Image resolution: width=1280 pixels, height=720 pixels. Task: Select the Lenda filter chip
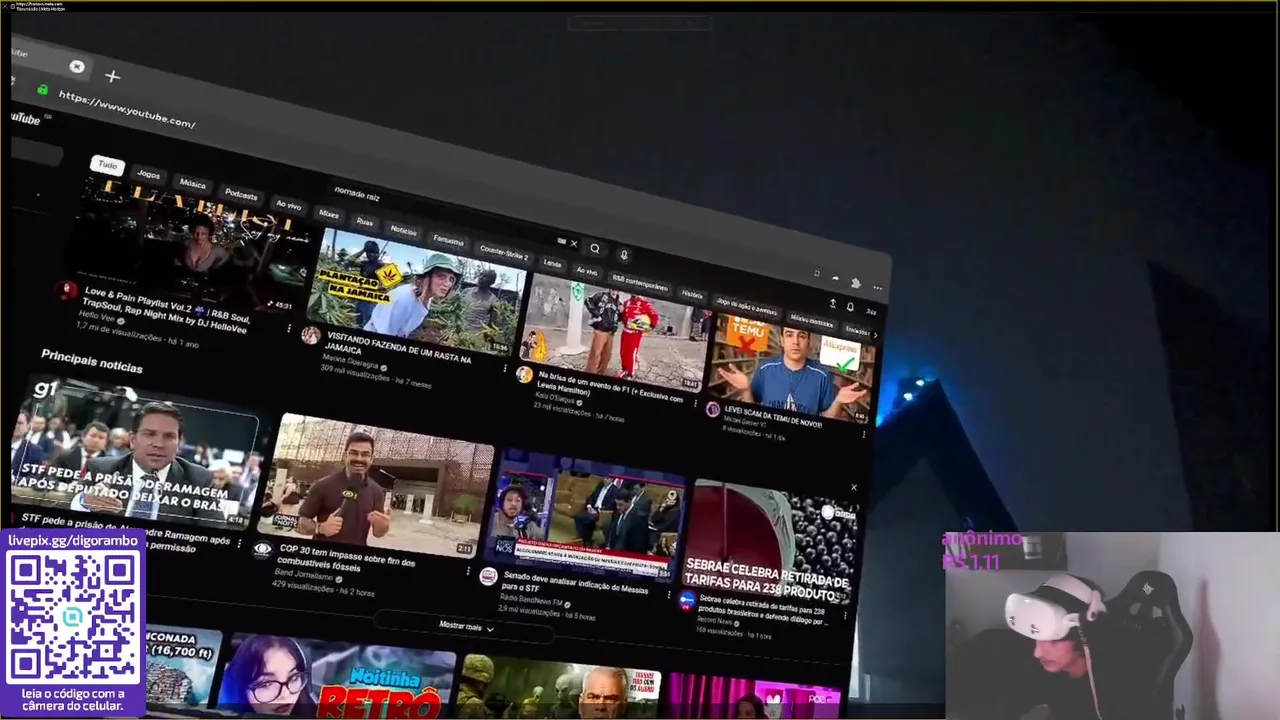pyautogui.click(x=552, y=262)
